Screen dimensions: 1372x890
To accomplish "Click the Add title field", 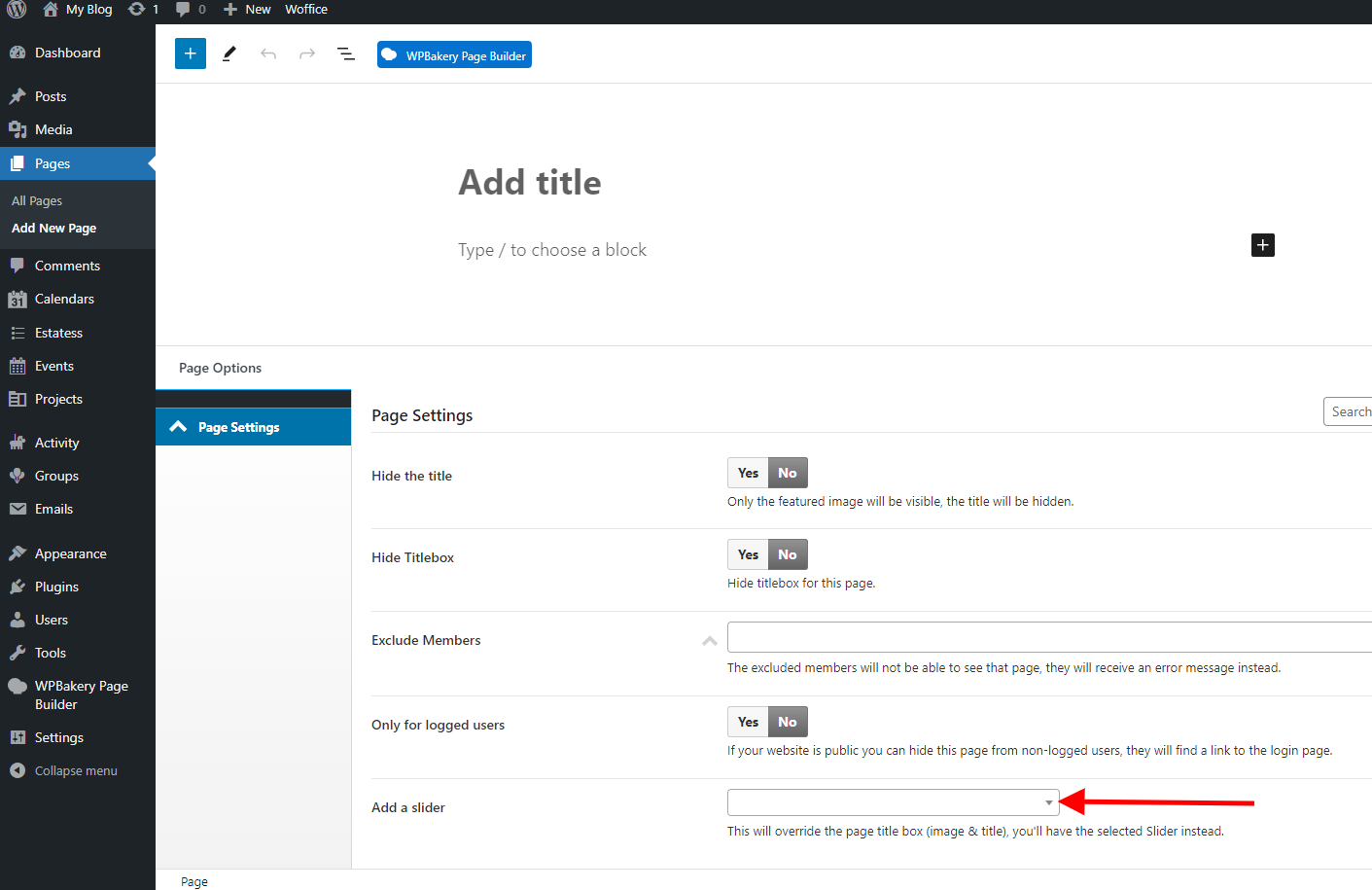I will click(530, 182).
